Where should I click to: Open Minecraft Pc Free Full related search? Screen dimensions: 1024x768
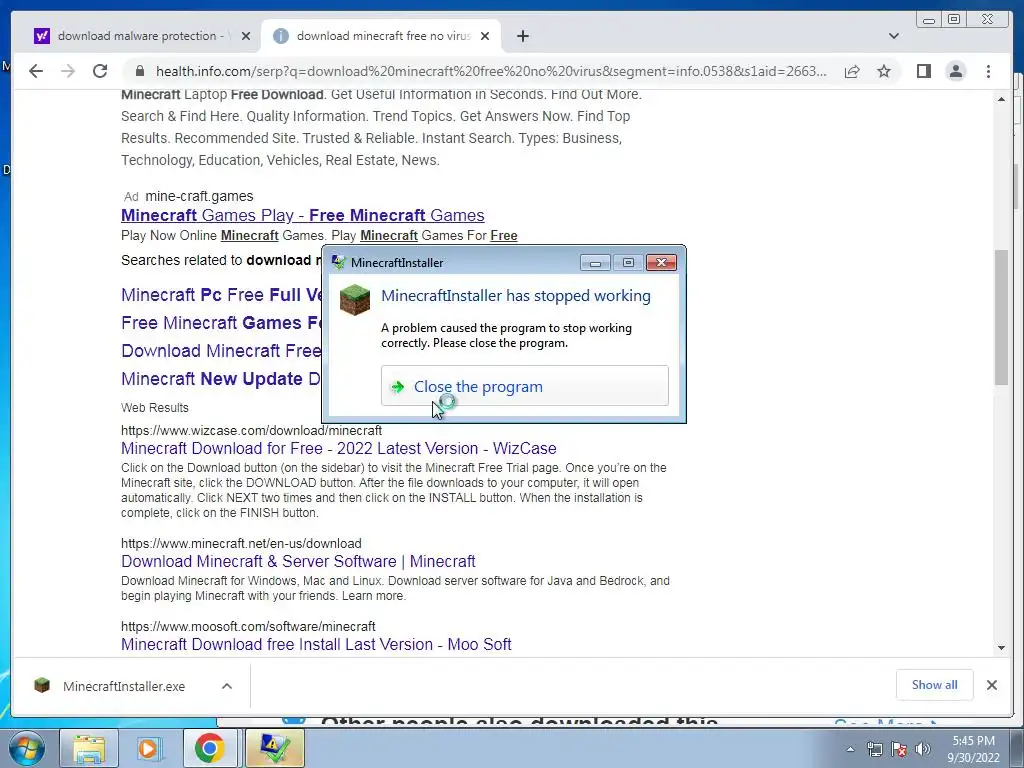(x=221, y=295)
